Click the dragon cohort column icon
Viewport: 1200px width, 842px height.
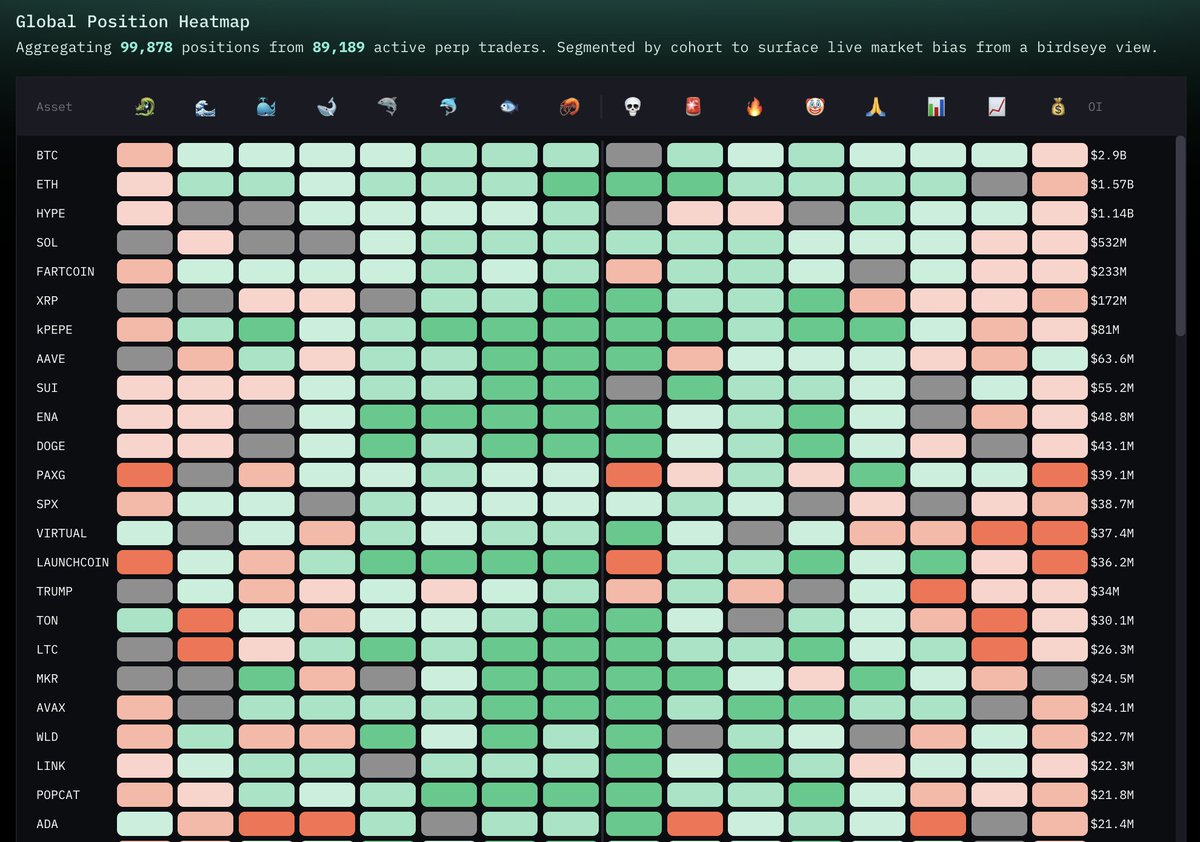[144, 106]
